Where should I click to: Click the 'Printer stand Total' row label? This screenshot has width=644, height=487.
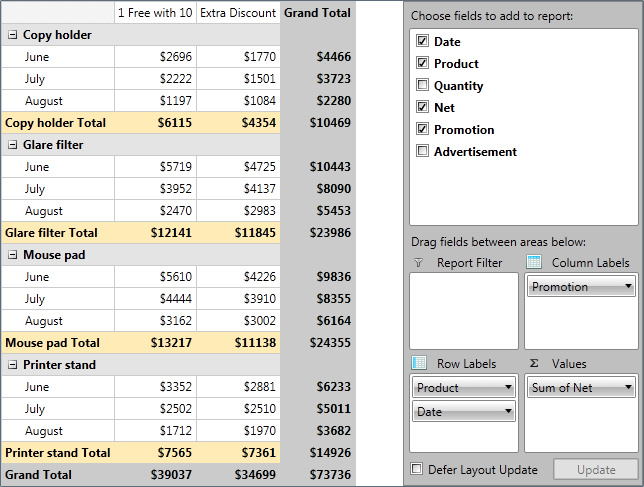coord(58,453)
